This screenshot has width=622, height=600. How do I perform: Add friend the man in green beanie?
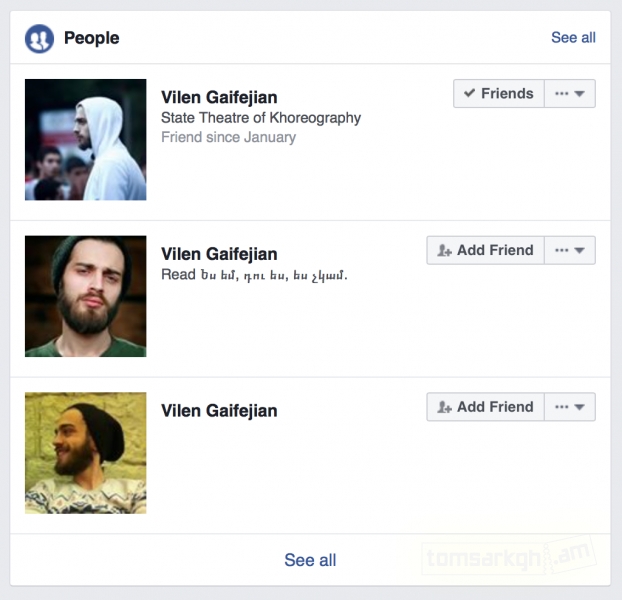486,250
